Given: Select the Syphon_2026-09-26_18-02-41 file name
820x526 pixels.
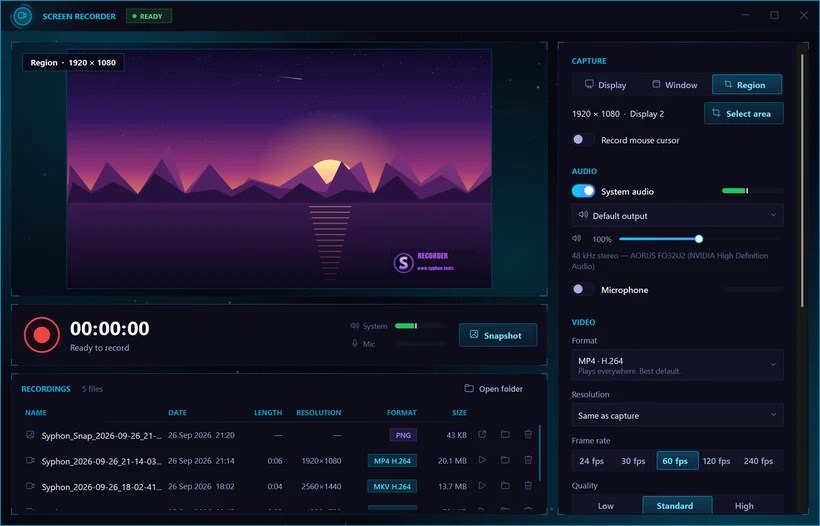Looking at the screenshot, I should [101, 486].
